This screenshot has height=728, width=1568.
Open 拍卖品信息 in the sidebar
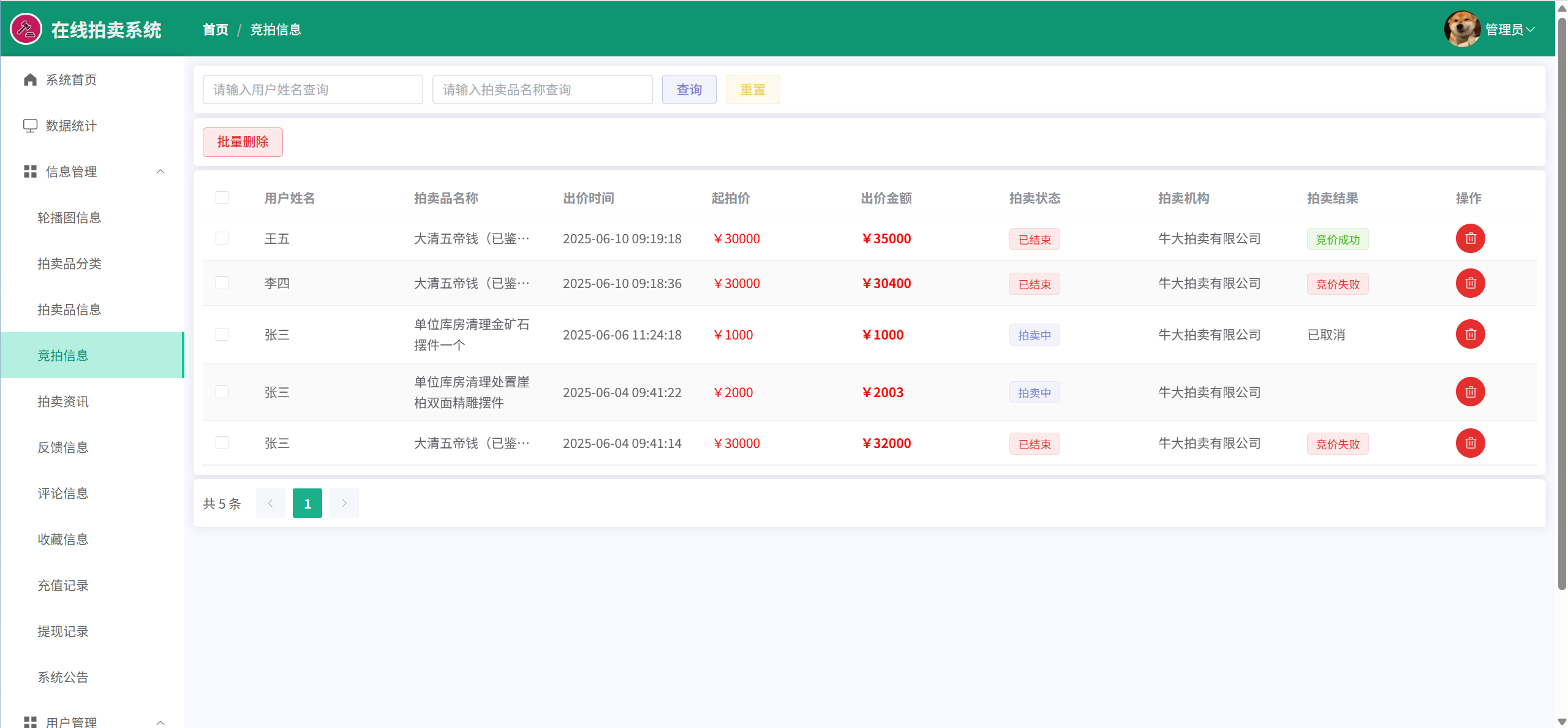click(69, 309)
